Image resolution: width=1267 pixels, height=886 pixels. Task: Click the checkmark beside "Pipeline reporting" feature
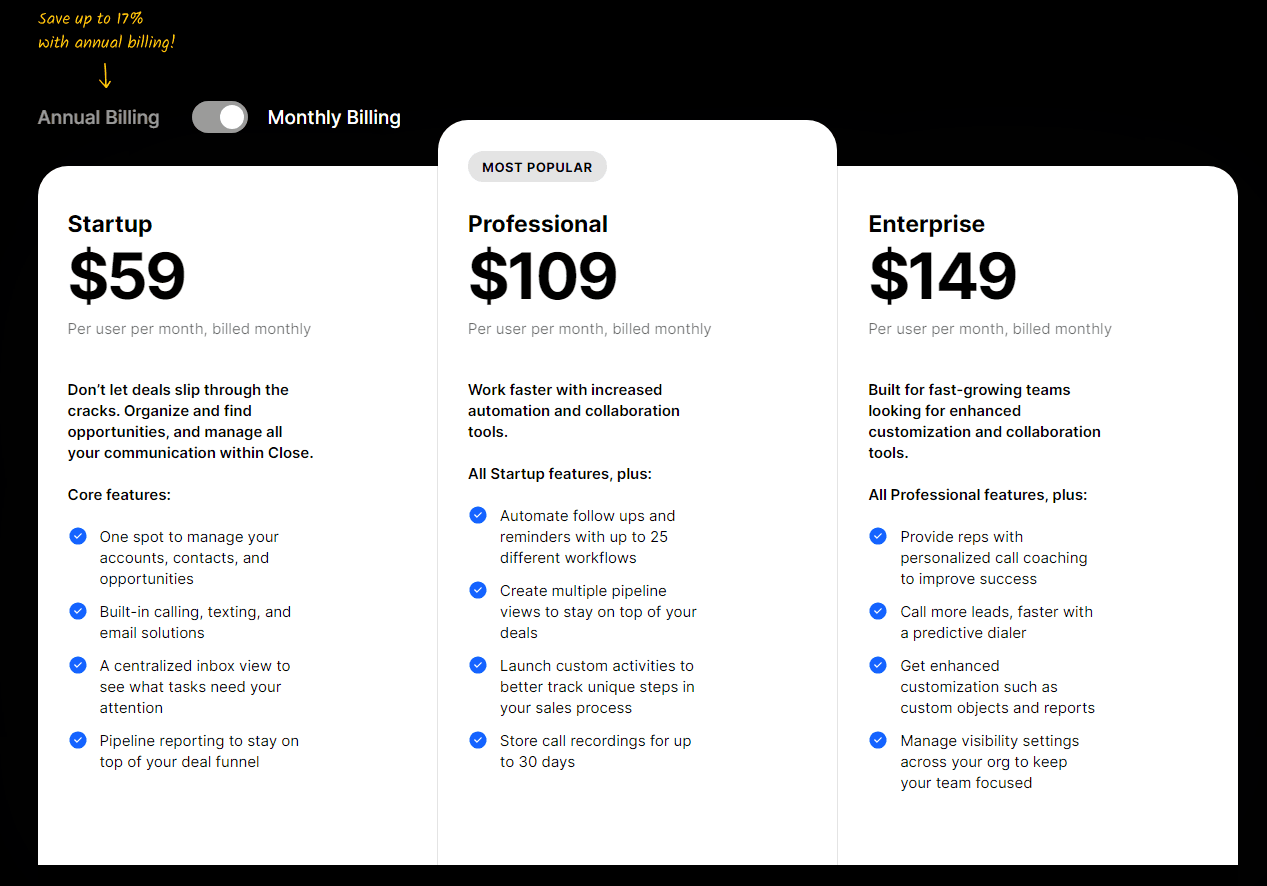coord(78,740)
